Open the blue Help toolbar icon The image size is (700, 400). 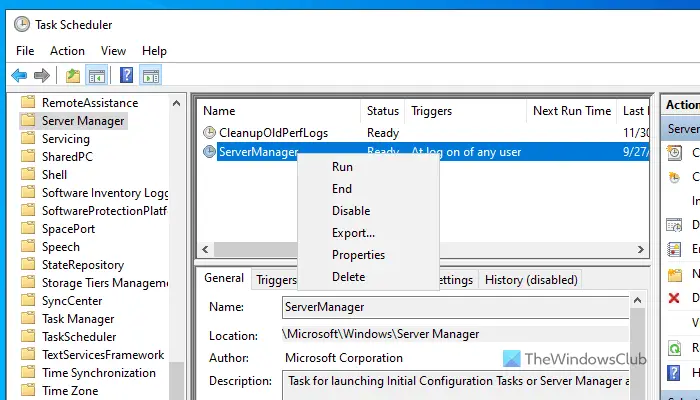127,75
